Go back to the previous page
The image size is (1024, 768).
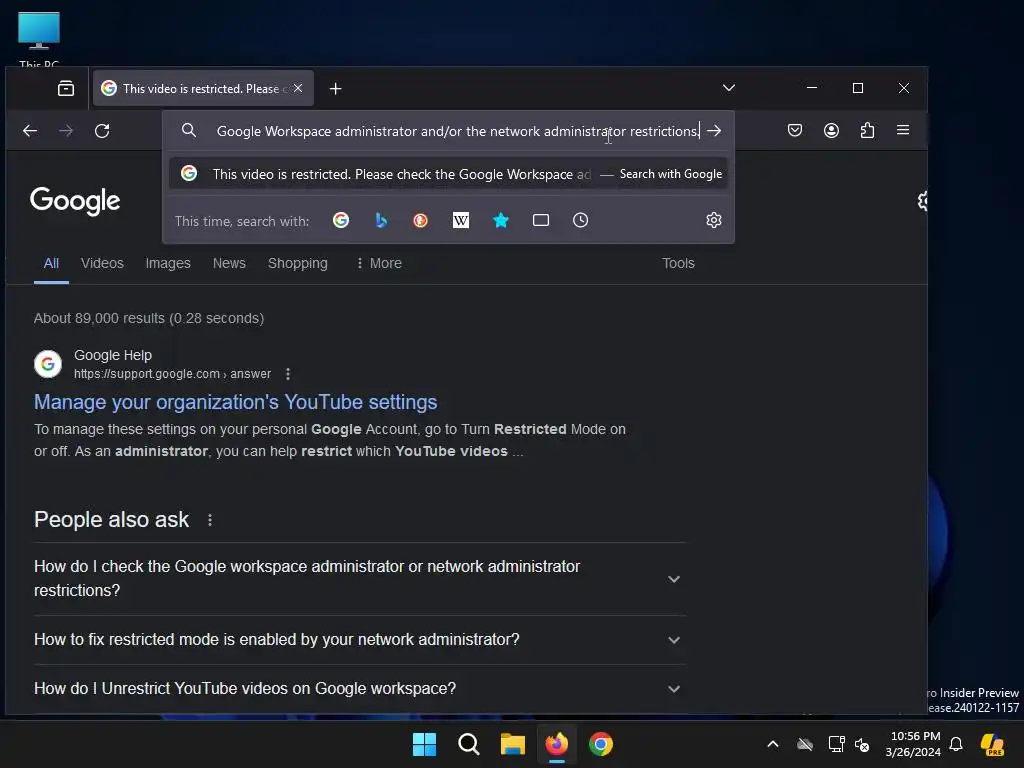(x=30, y=131)
